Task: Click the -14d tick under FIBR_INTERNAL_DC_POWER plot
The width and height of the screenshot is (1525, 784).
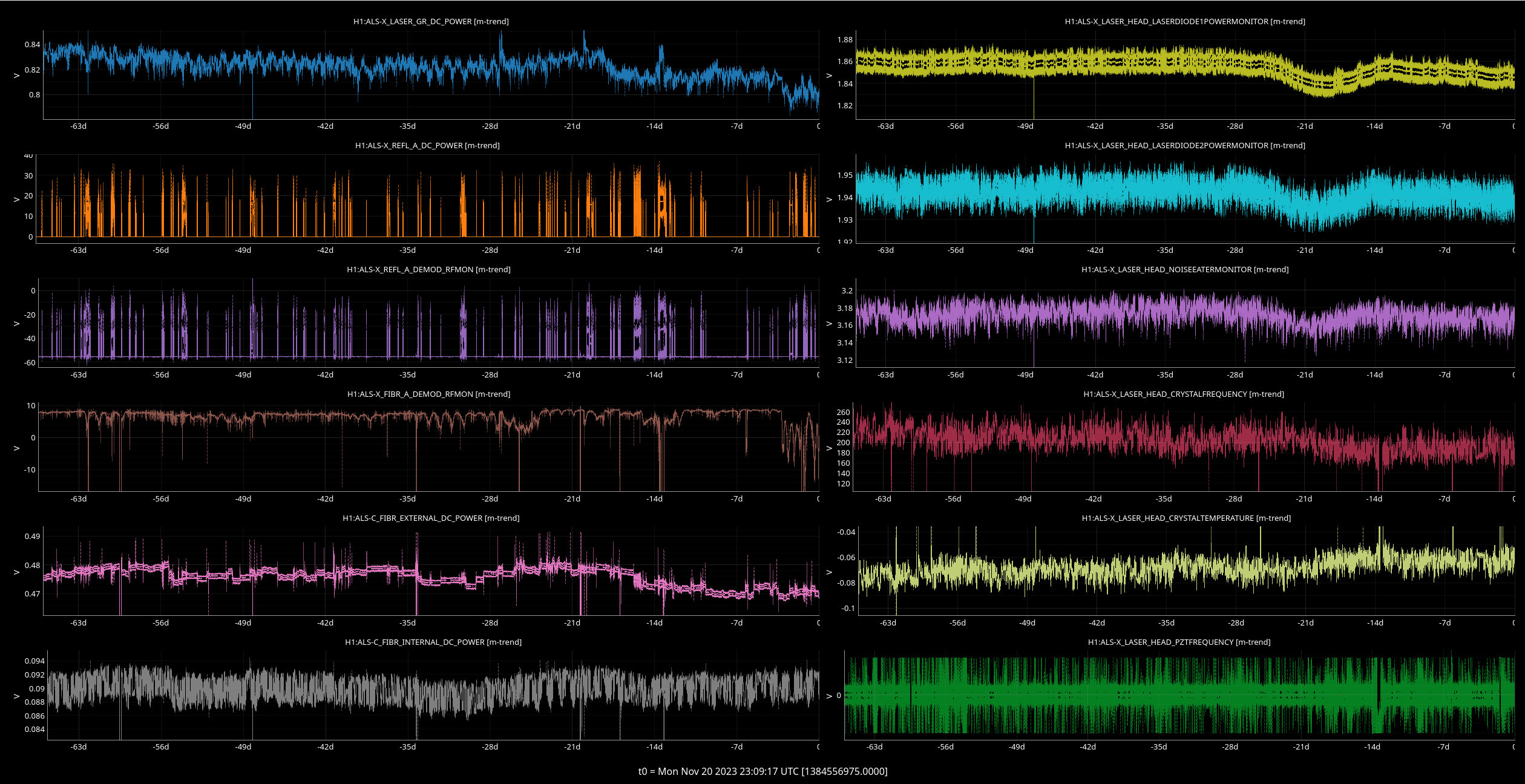Action: (x=654, y=746)
